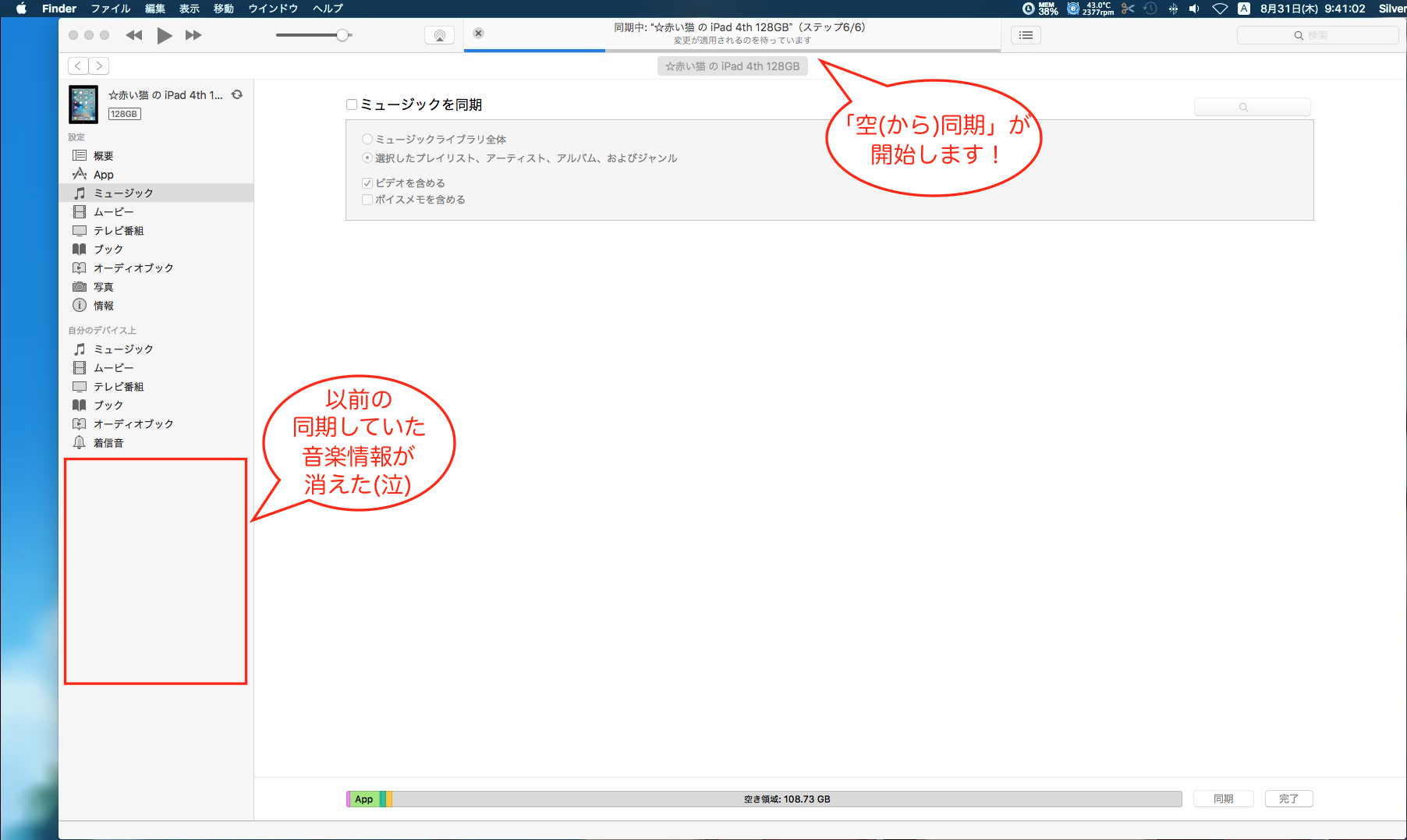Open 着信音 ringtones on the device
Image resolution: width=1407 pixels, height=840 pixels.
pyautogui.click(x=156, y=443)
